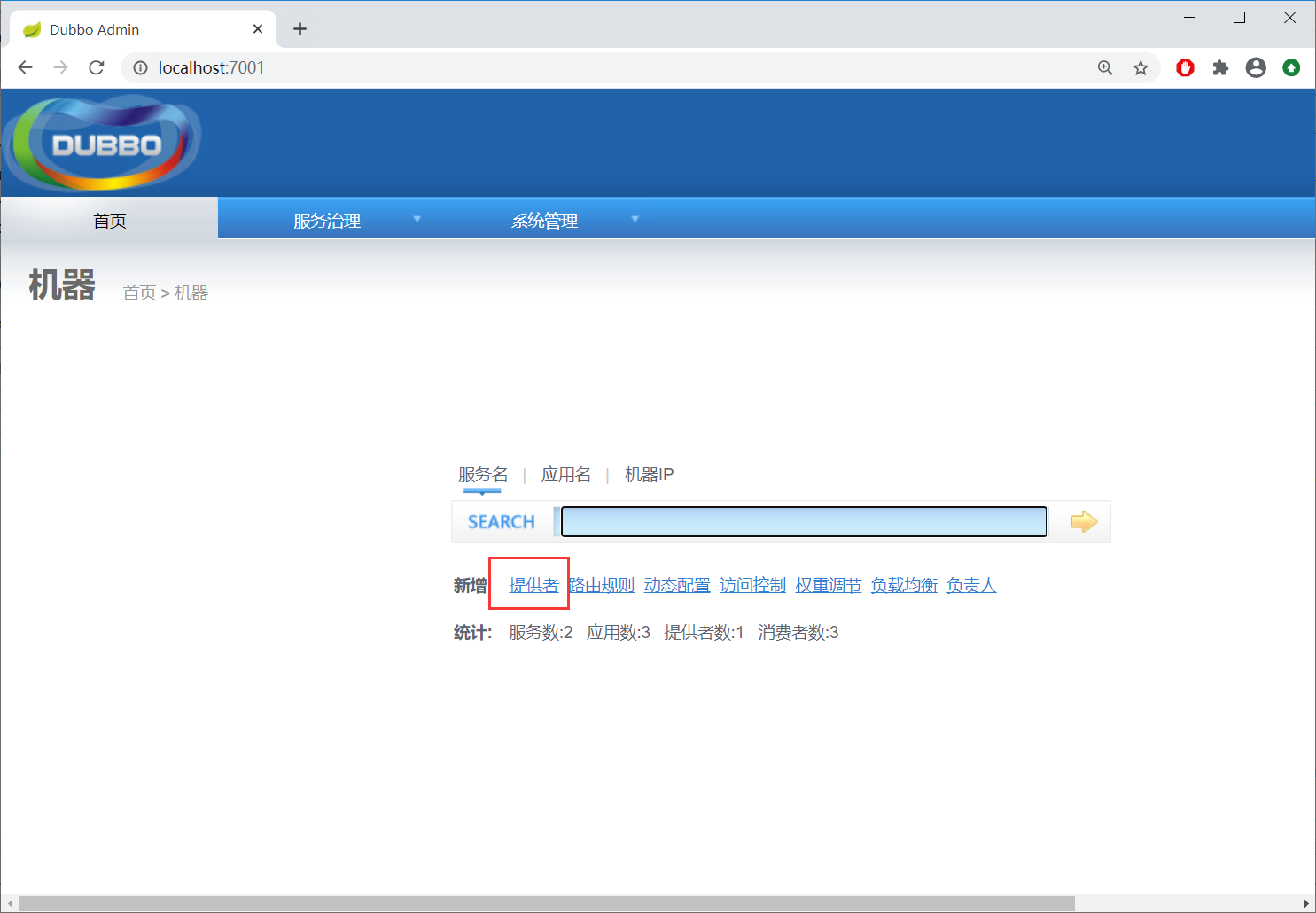Open the zoom magnifier in address bar
The width and height of the screenshot is (1316, 913).
tap(1105, 67)
